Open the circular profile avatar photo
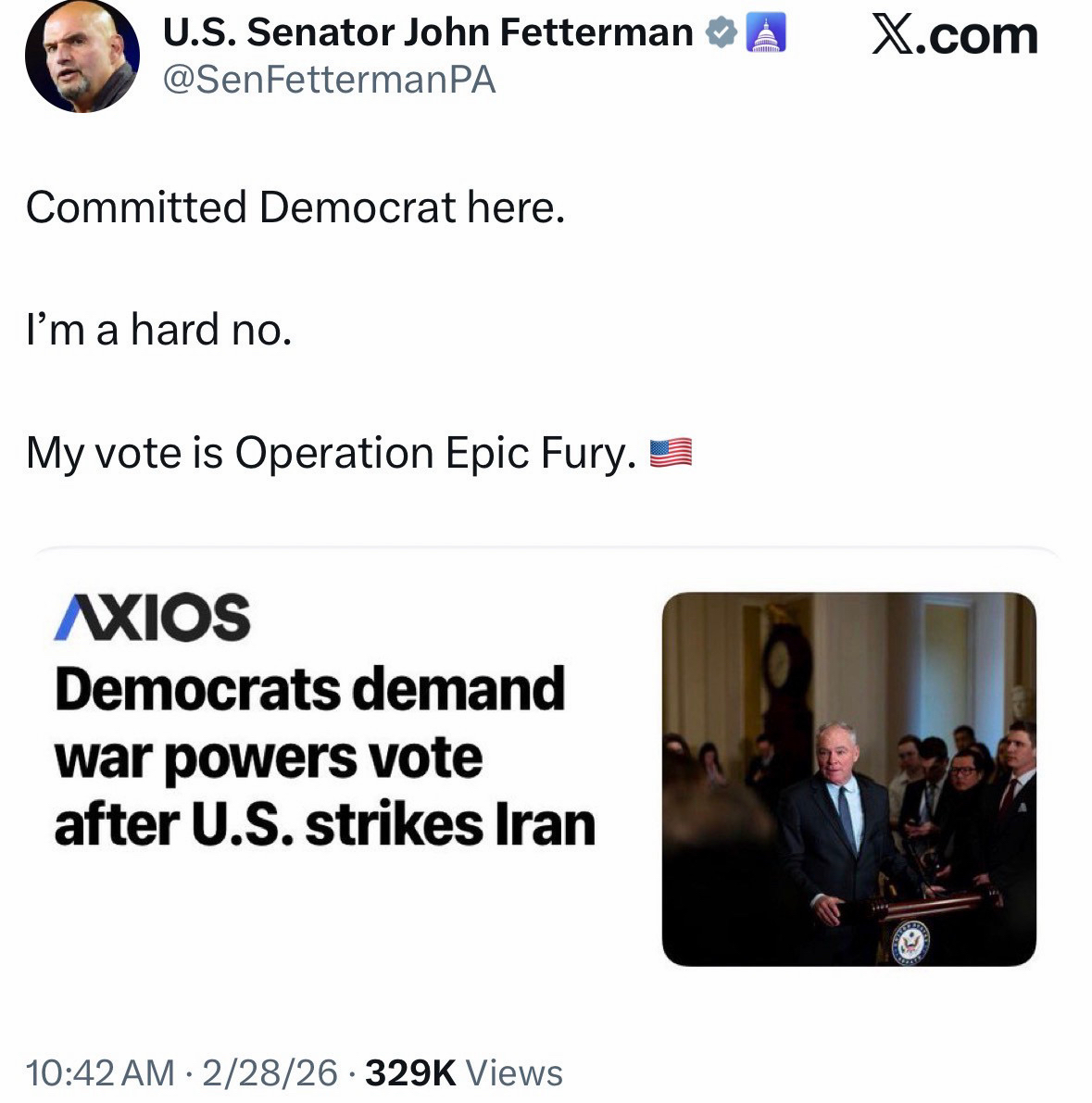The width and height of the screenshot is (1092, 1103). pyautogui.click(x=82, y=56)
